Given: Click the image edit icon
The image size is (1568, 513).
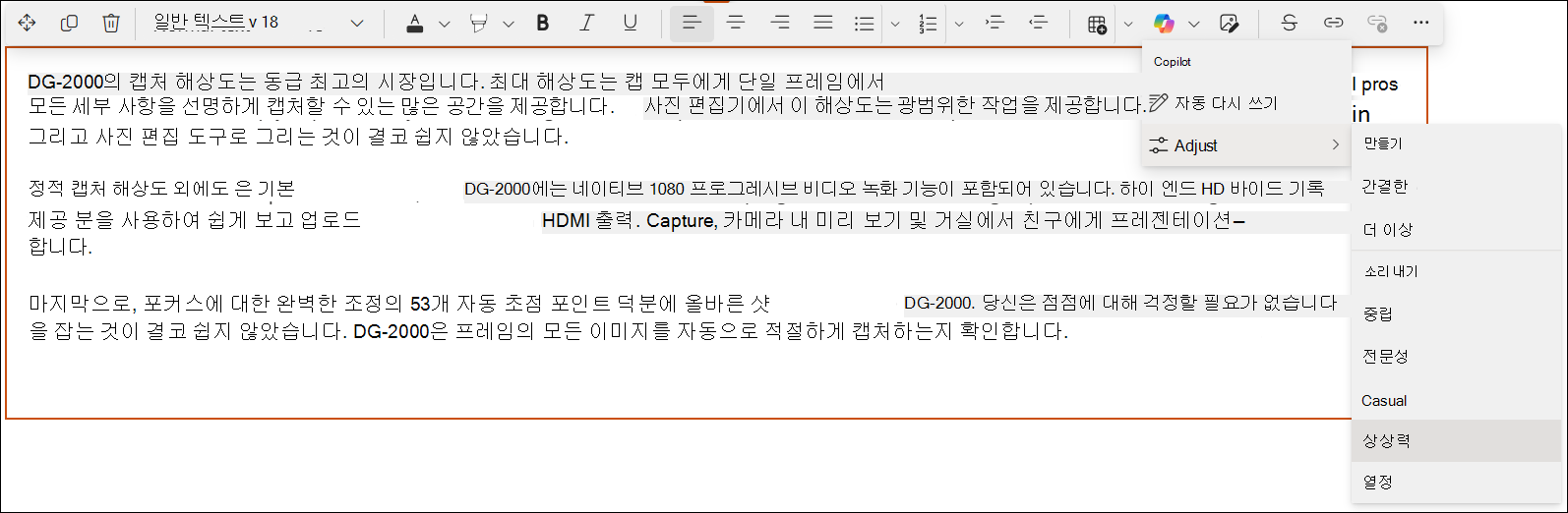Looking at the screenshot, I should (x=1229, y=24).
